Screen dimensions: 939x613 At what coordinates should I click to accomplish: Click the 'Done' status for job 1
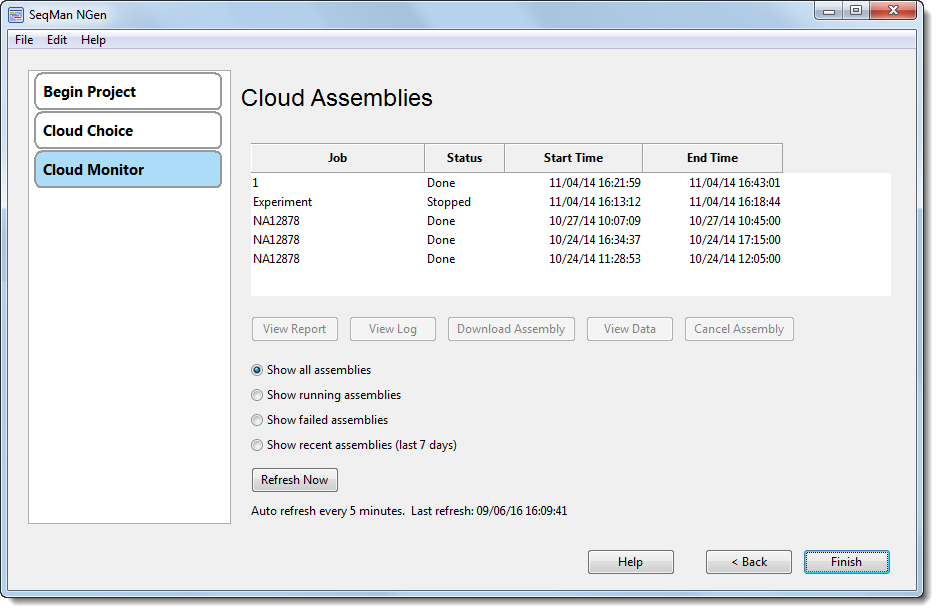point(441,183)
